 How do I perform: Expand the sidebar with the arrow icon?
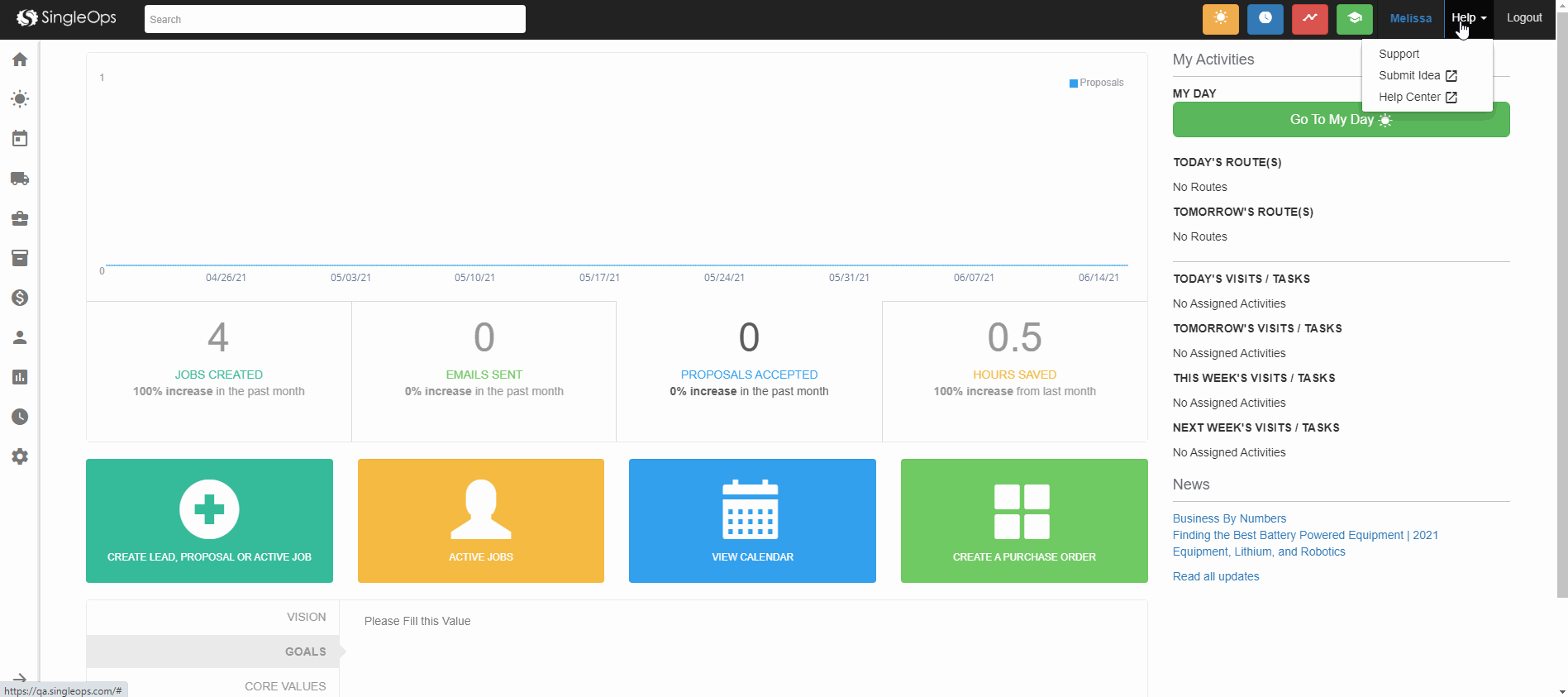20,678
